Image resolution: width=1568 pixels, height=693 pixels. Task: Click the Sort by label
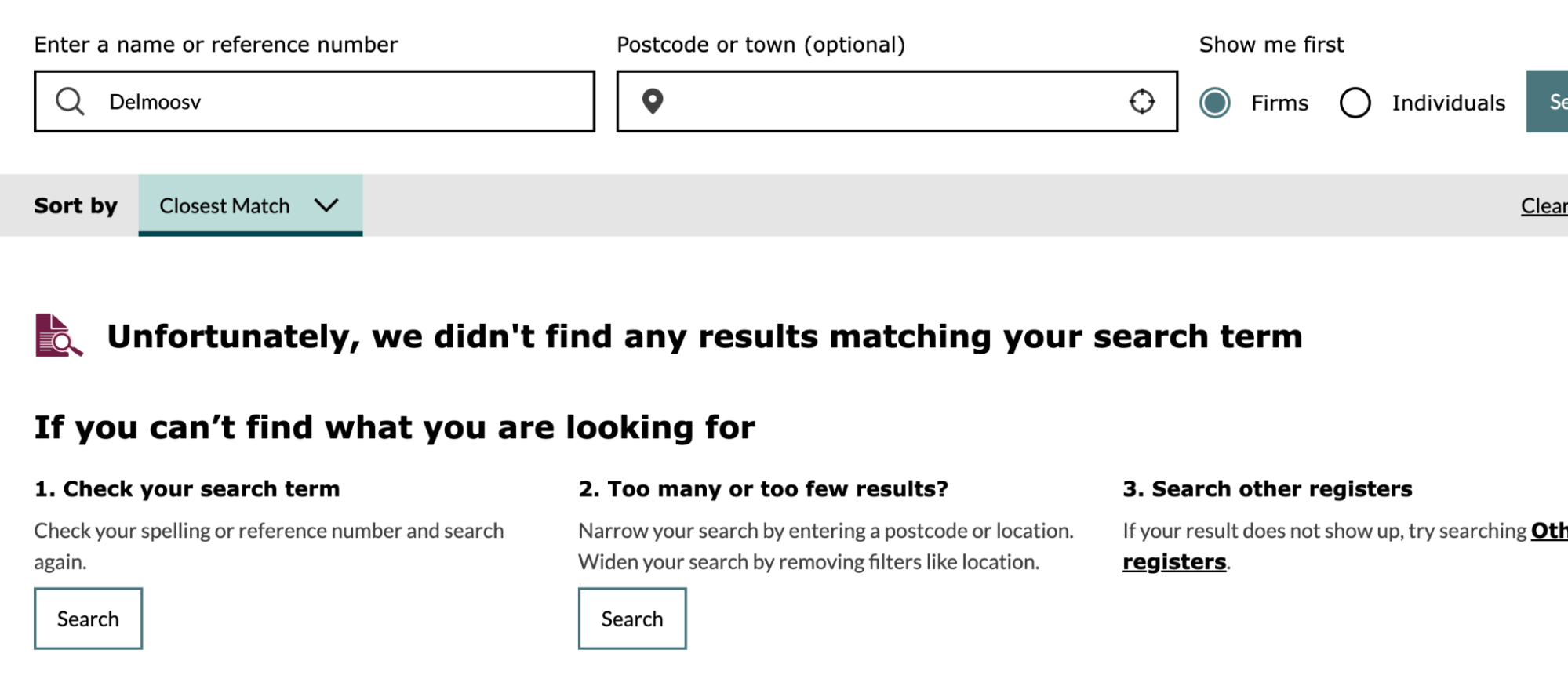[75, 205]
